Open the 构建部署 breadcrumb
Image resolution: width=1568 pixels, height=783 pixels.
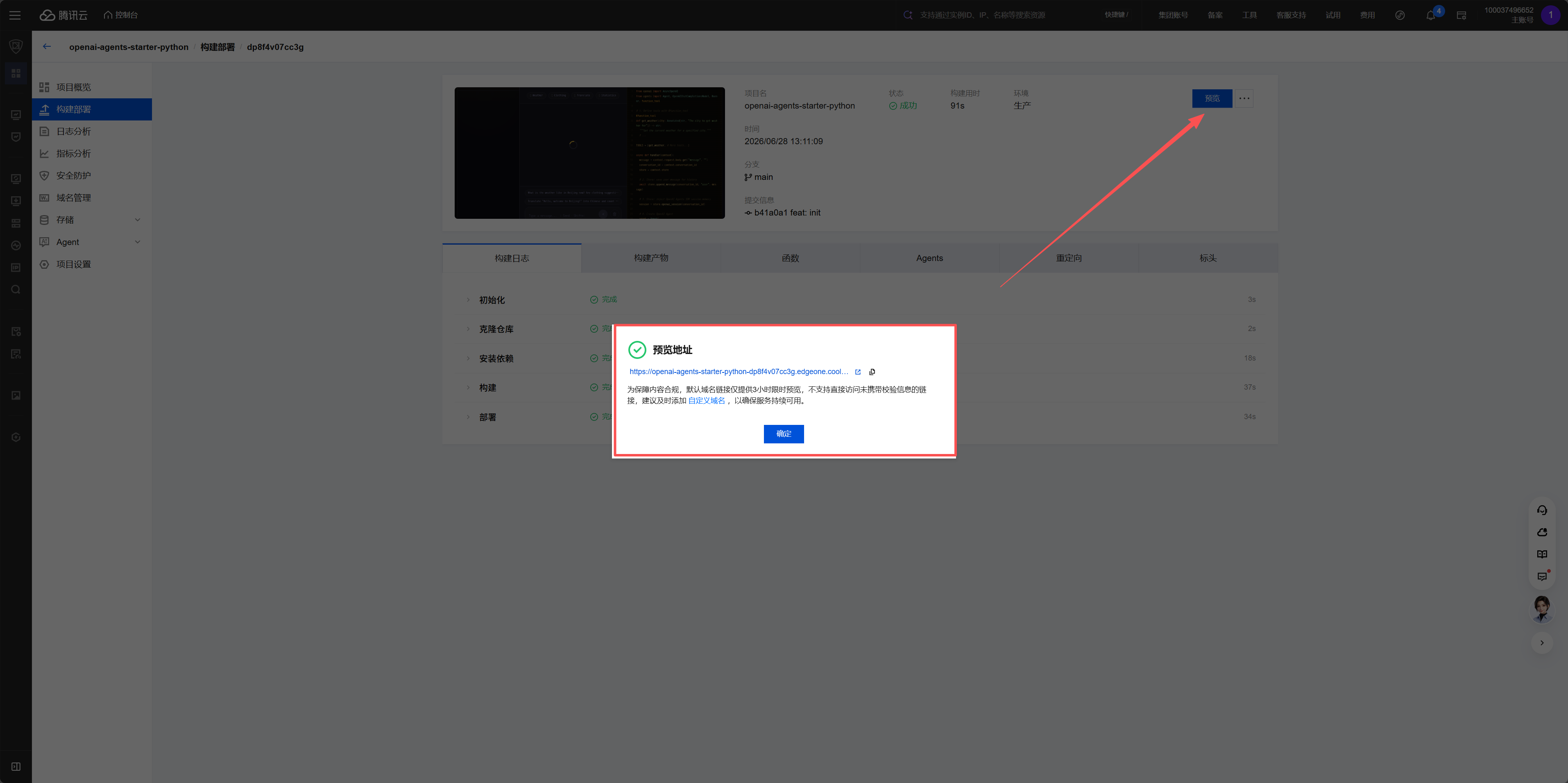tap(218, 47)
